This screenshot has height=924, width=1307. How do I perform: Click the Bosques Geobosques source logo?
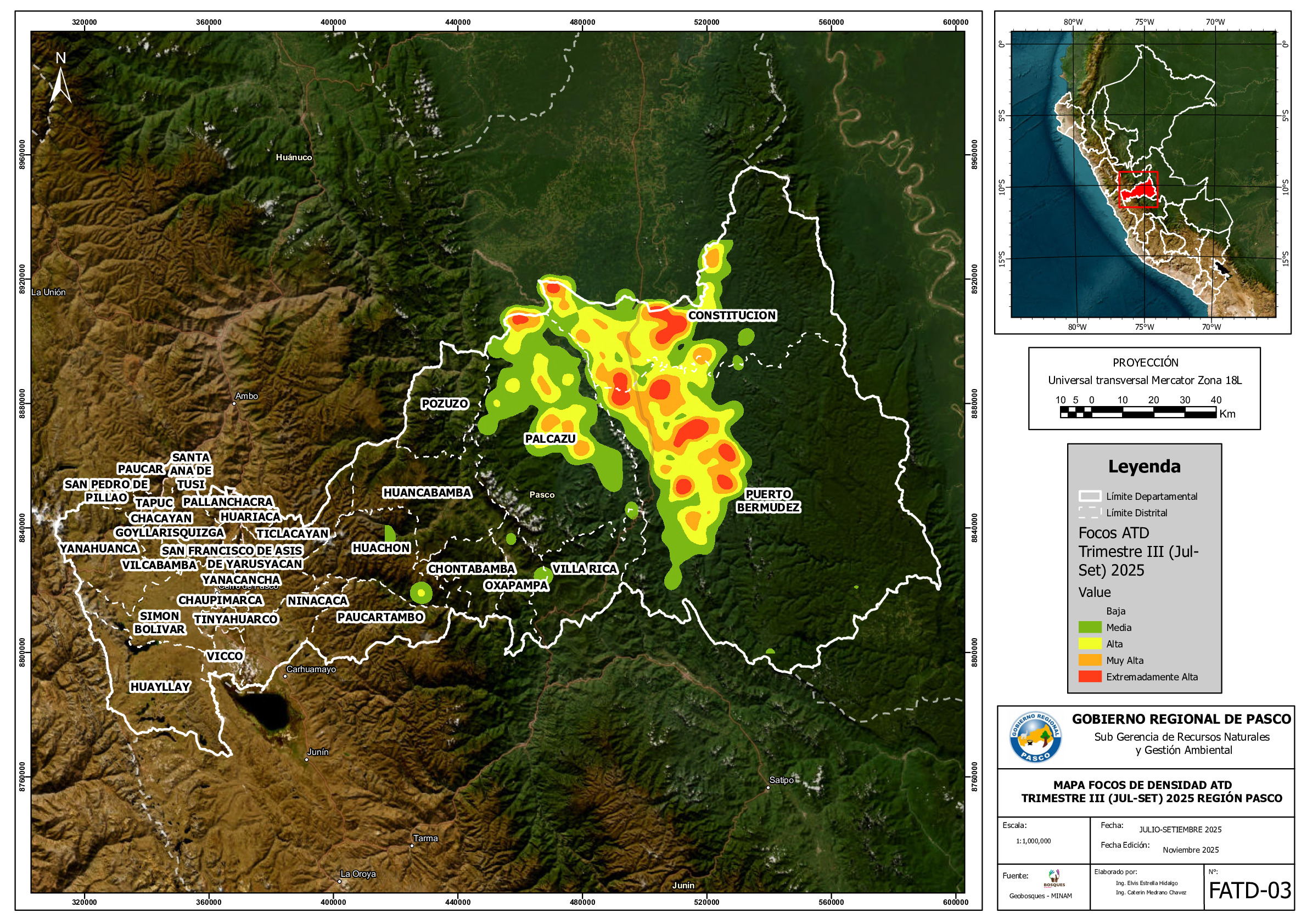click(1054, 878)
